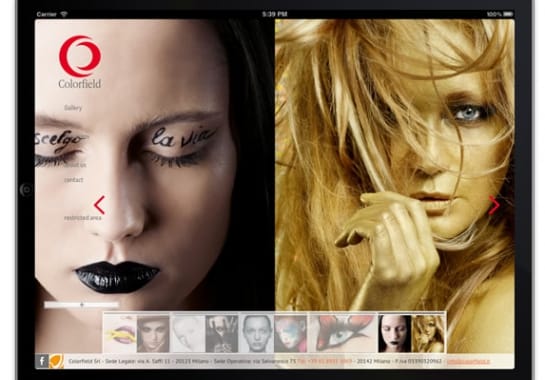
Task: Click the orange telephone number in footer
Action: [x=325, y=361]
